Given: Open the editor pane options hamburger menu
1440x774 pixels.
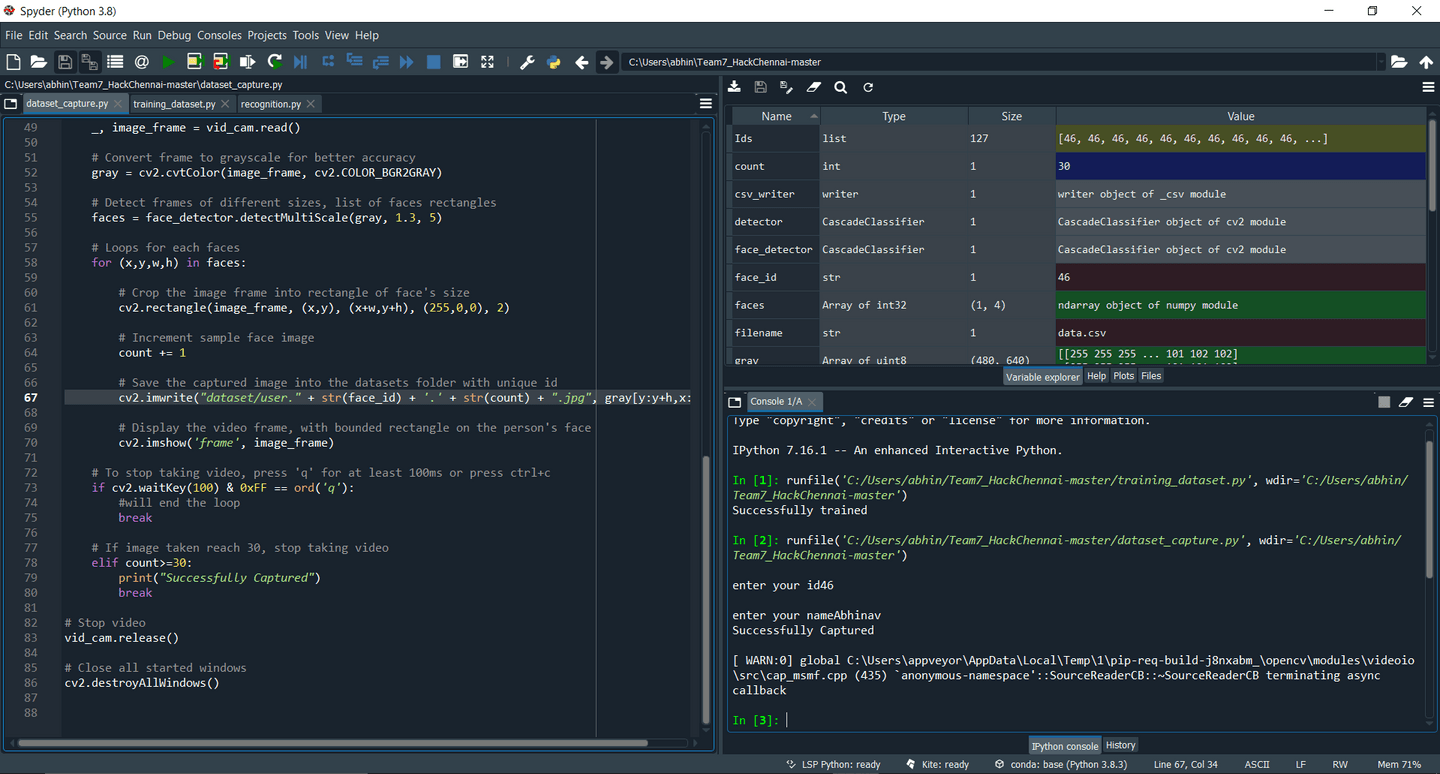Looking at the screenshot, I should 706,104.
